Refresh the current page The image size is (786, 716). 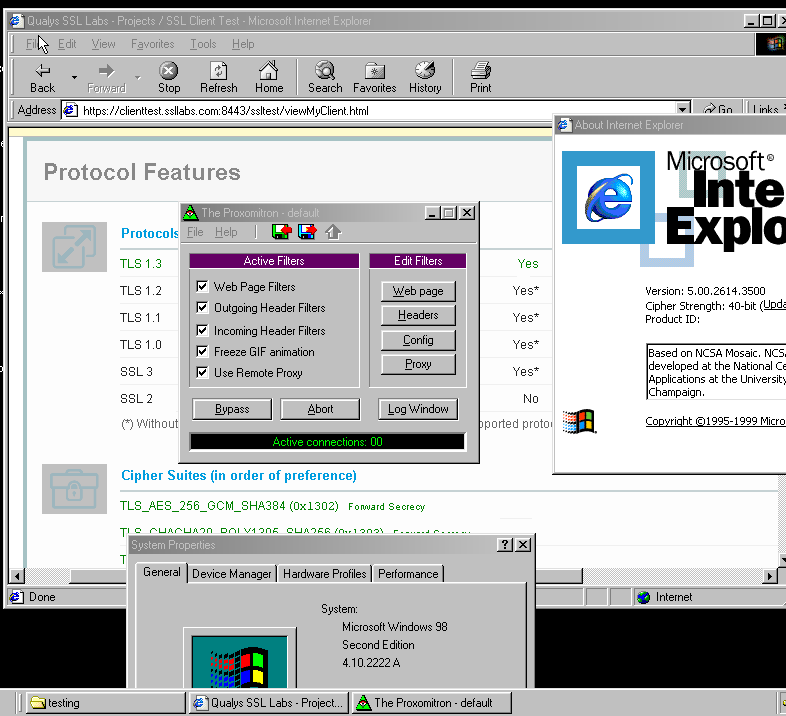point(219,78)
